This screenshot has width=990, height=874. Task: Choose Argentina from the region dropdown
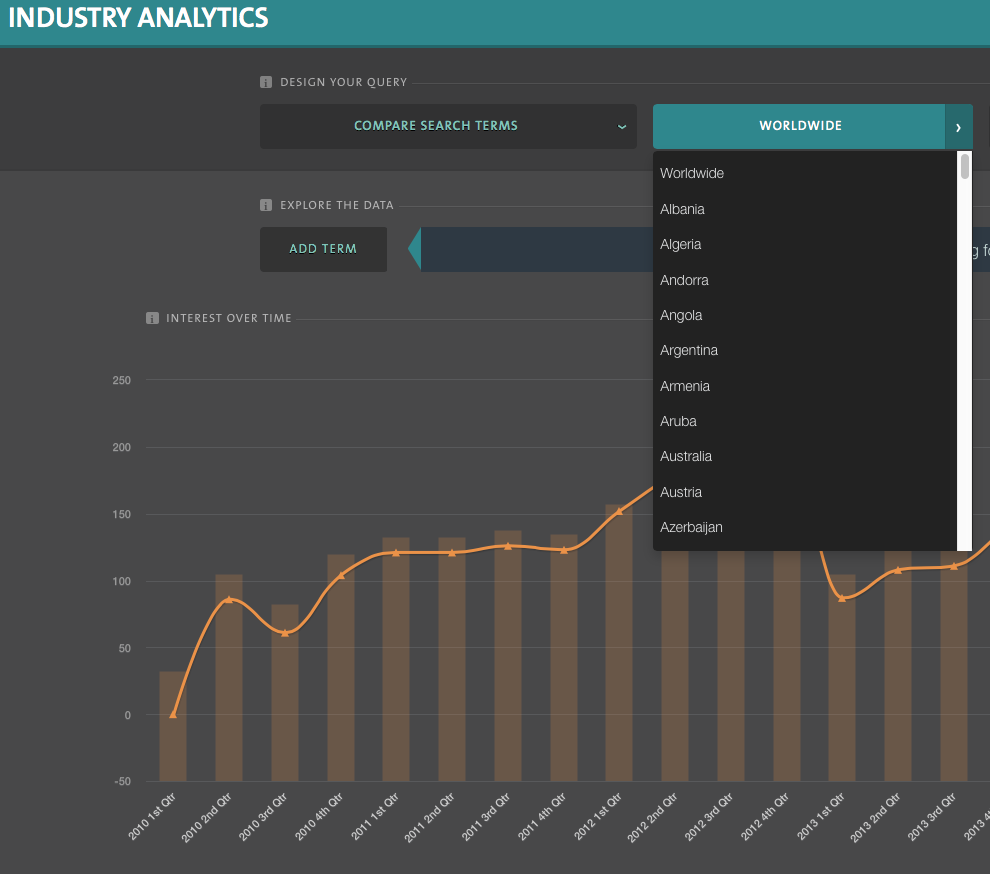click(689, 350)
